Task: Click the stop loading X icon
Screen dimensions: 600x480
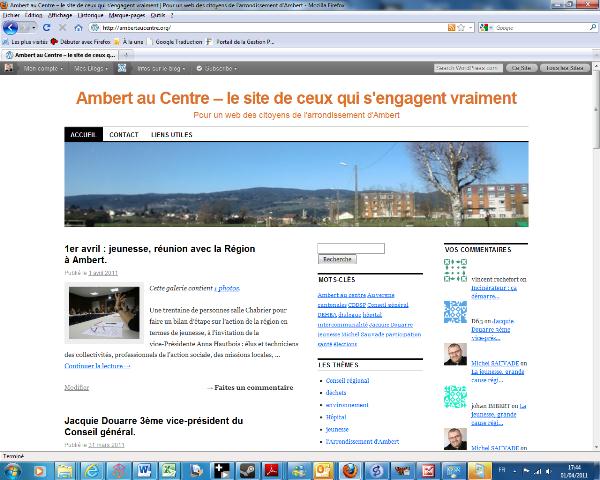Action: tap(60, 28)
